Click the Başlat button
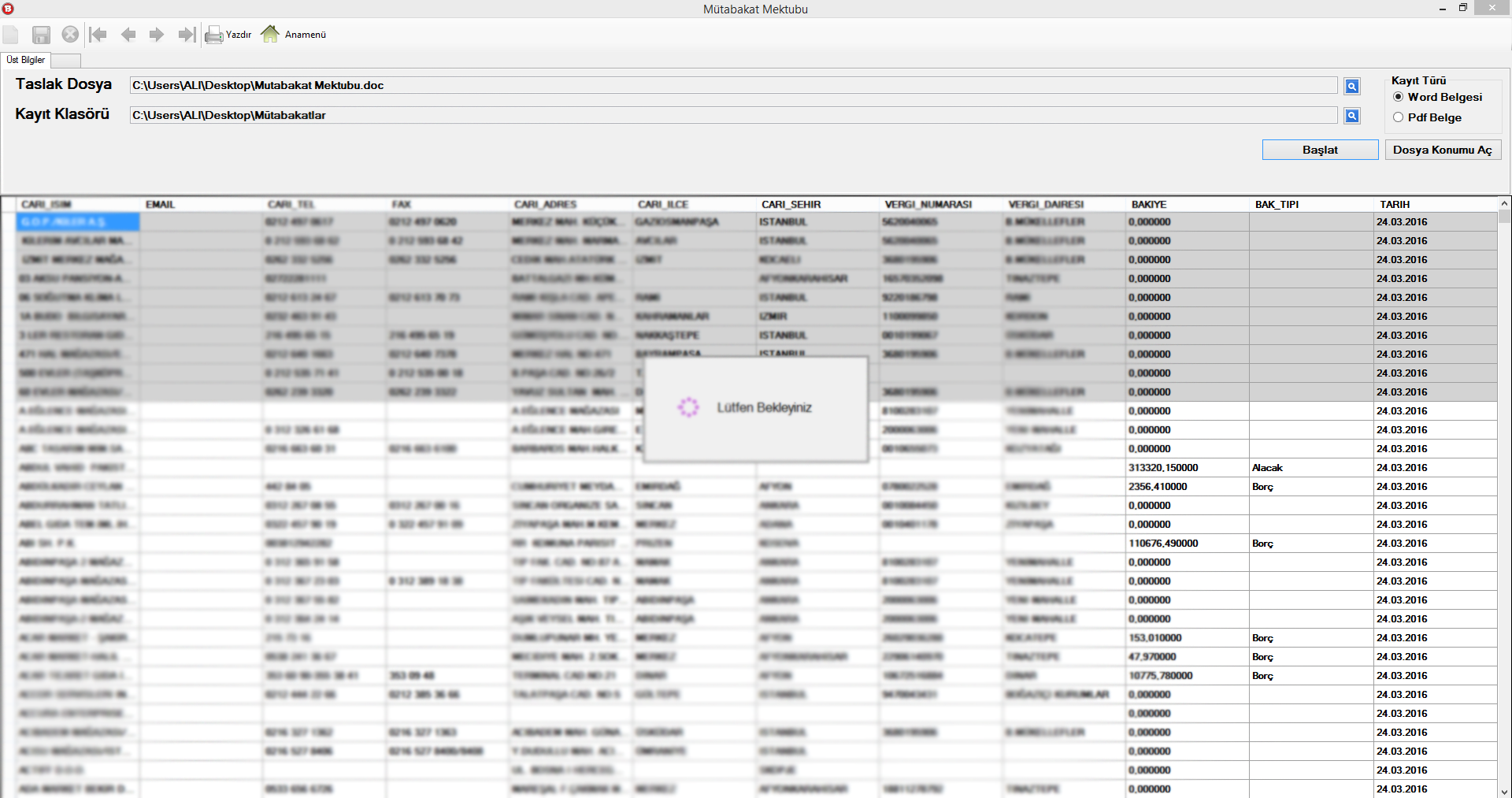 (1320, 150)
